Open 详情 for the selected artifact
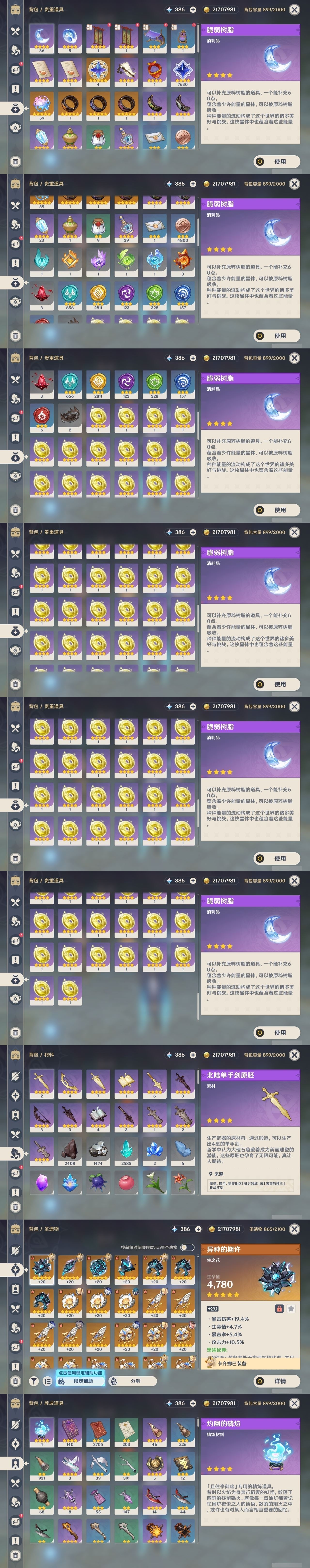The height and width of the screenshot is (1568, 310). coord(277,1381)
